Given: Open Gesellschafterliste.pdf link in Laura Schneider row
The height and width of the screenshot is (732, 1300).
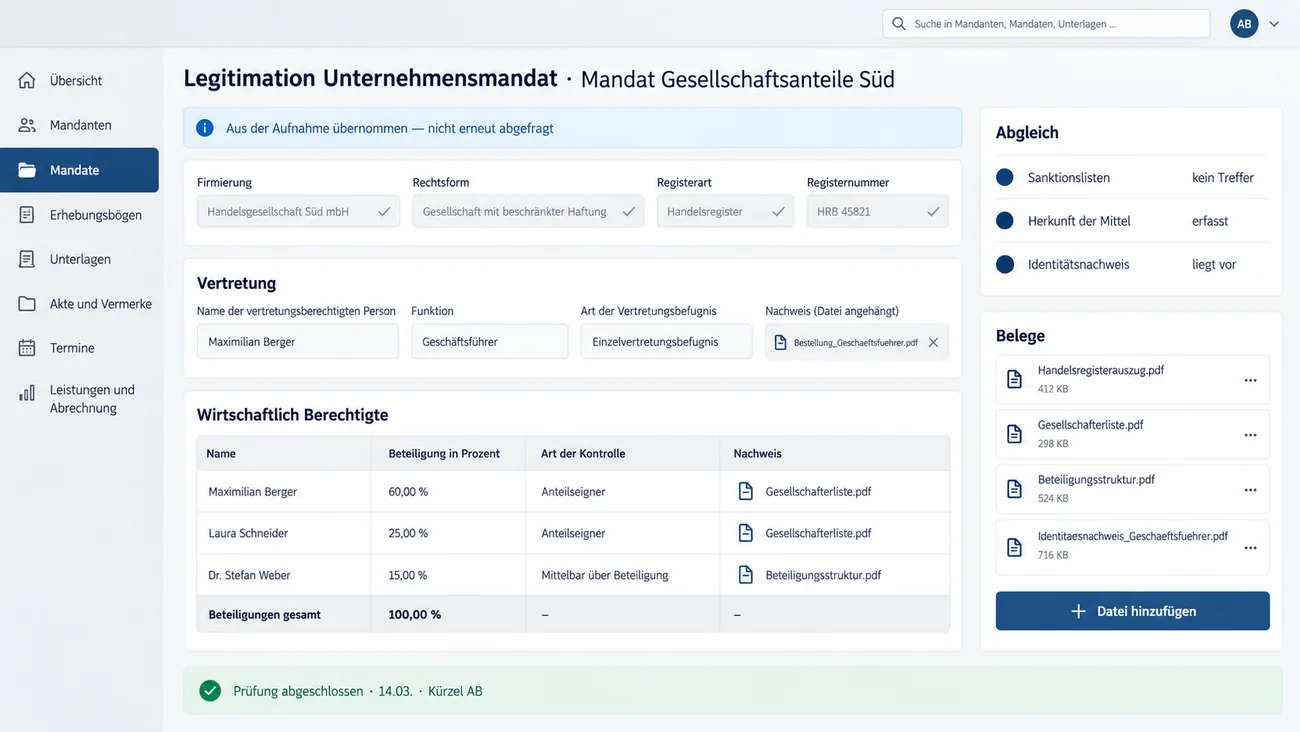Looking at the screenshot, I should pos(818,533).
